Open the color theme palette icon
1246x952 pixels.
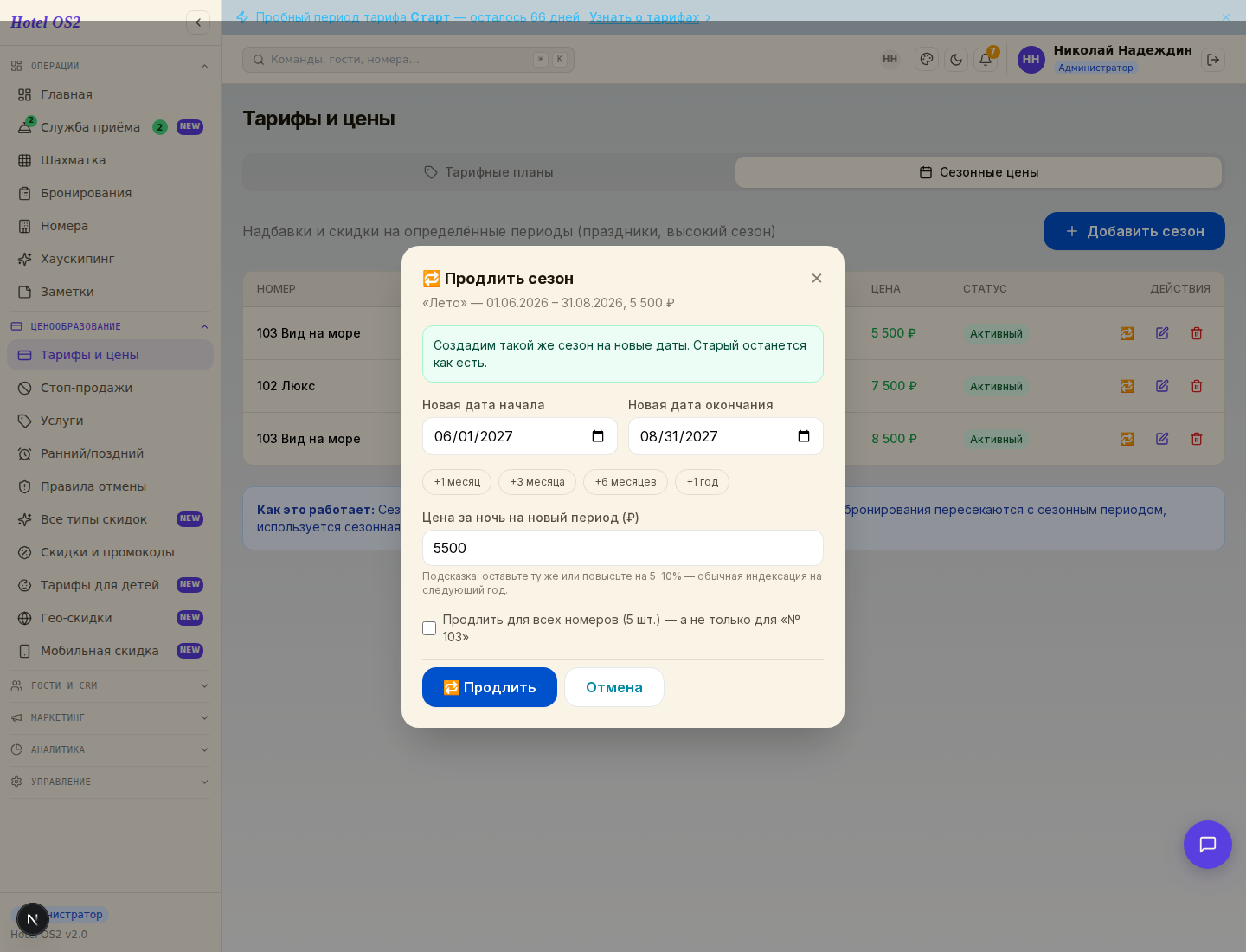coord(927,60)
